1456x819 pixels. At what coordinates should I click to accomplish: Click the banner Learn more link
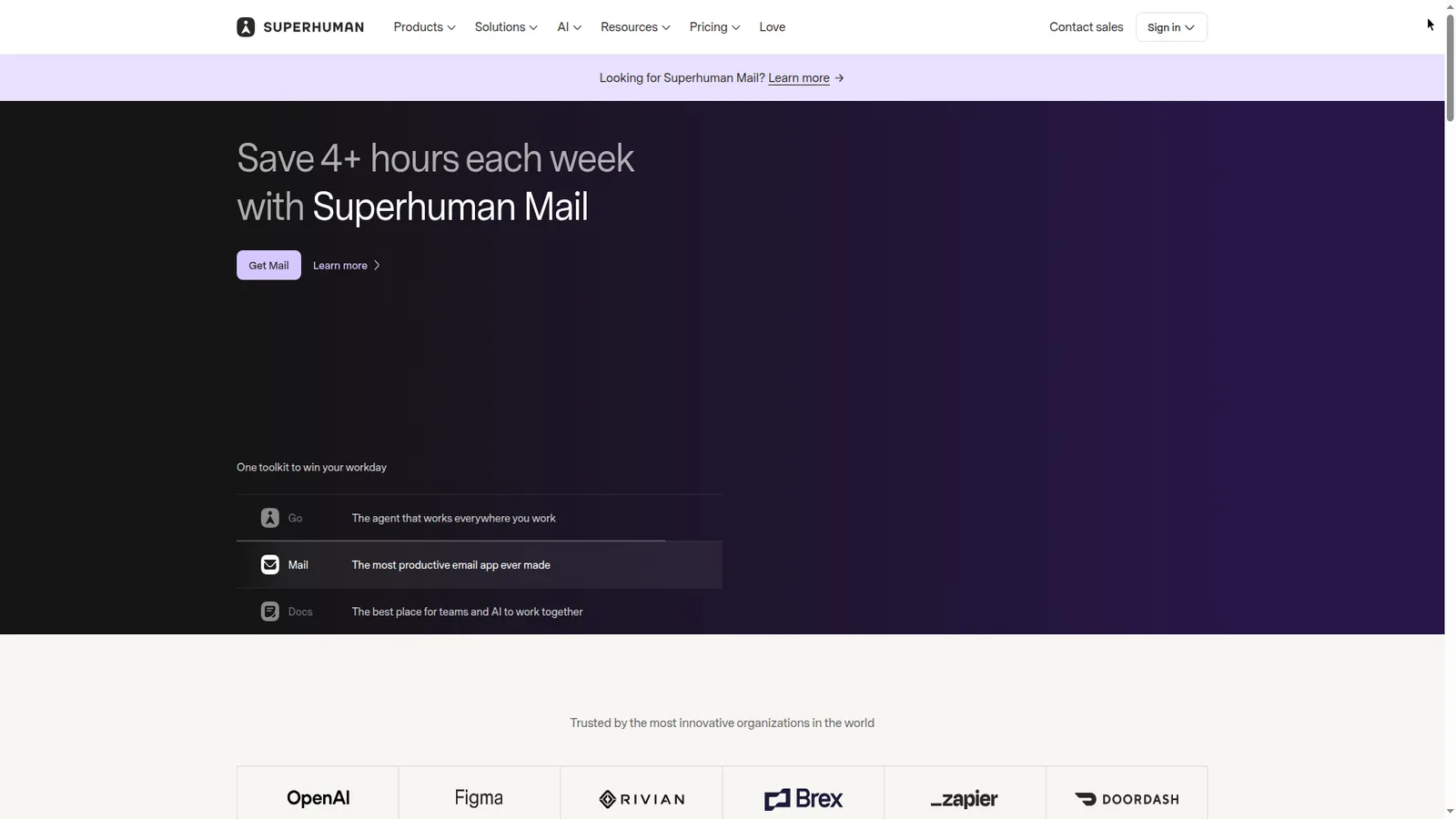click(798, 78)
